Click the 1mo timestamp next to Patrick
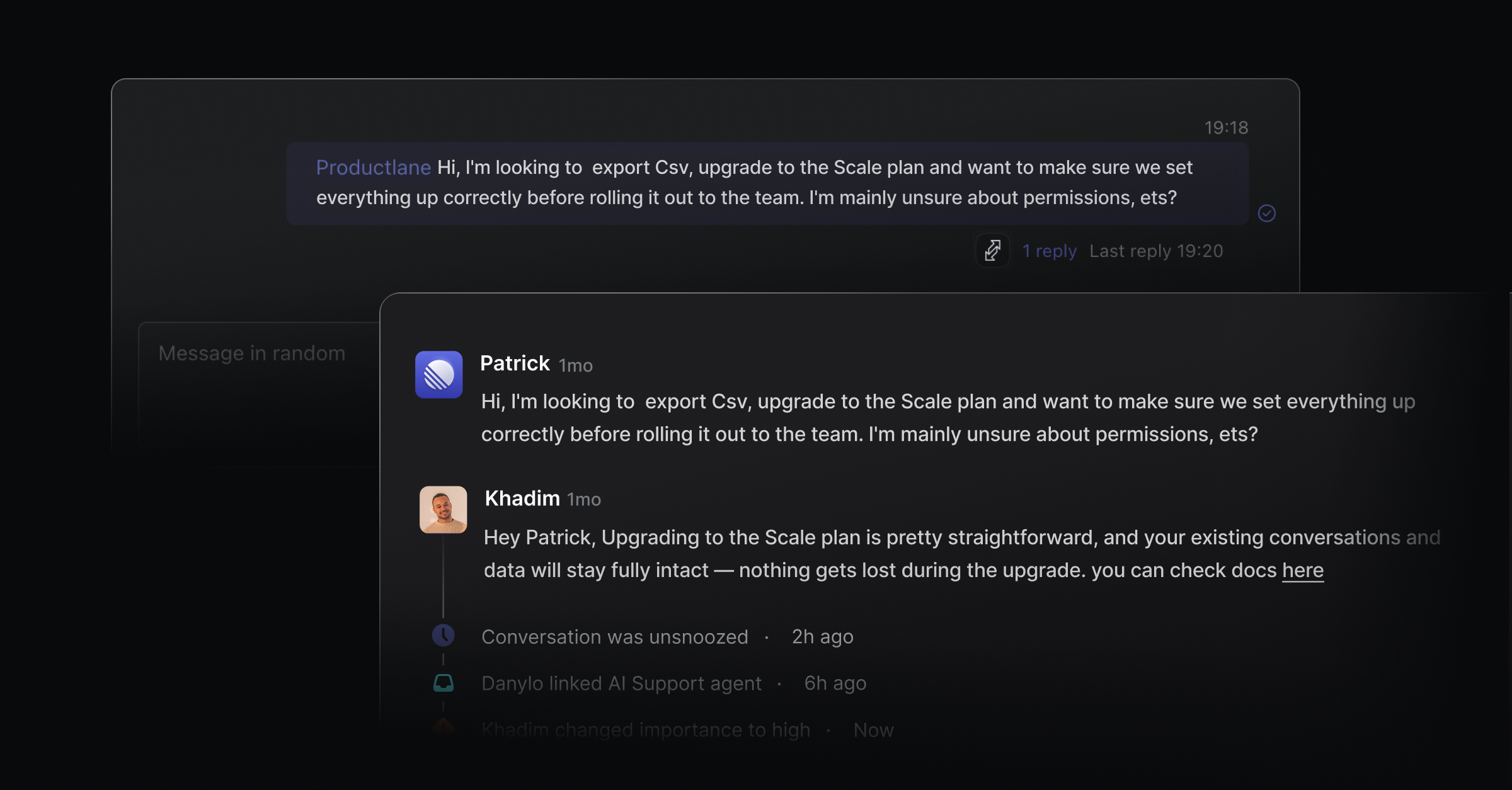 click(x=576, y=365)
